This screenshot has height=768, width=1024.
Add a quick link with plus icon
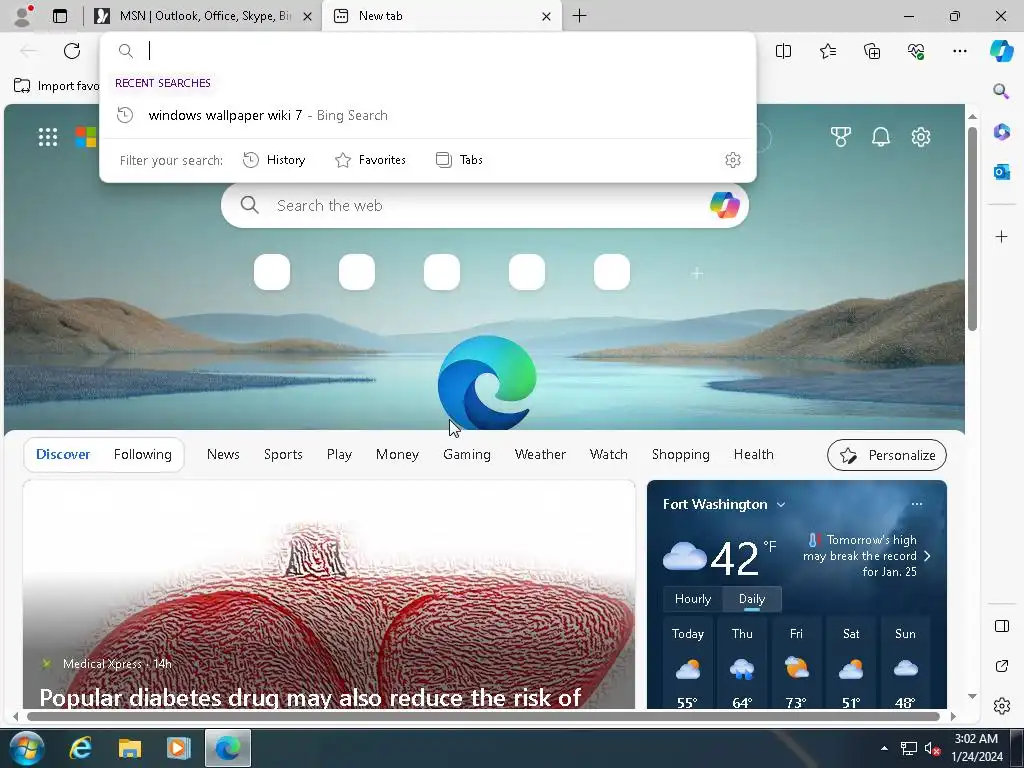tap(697, 273)
